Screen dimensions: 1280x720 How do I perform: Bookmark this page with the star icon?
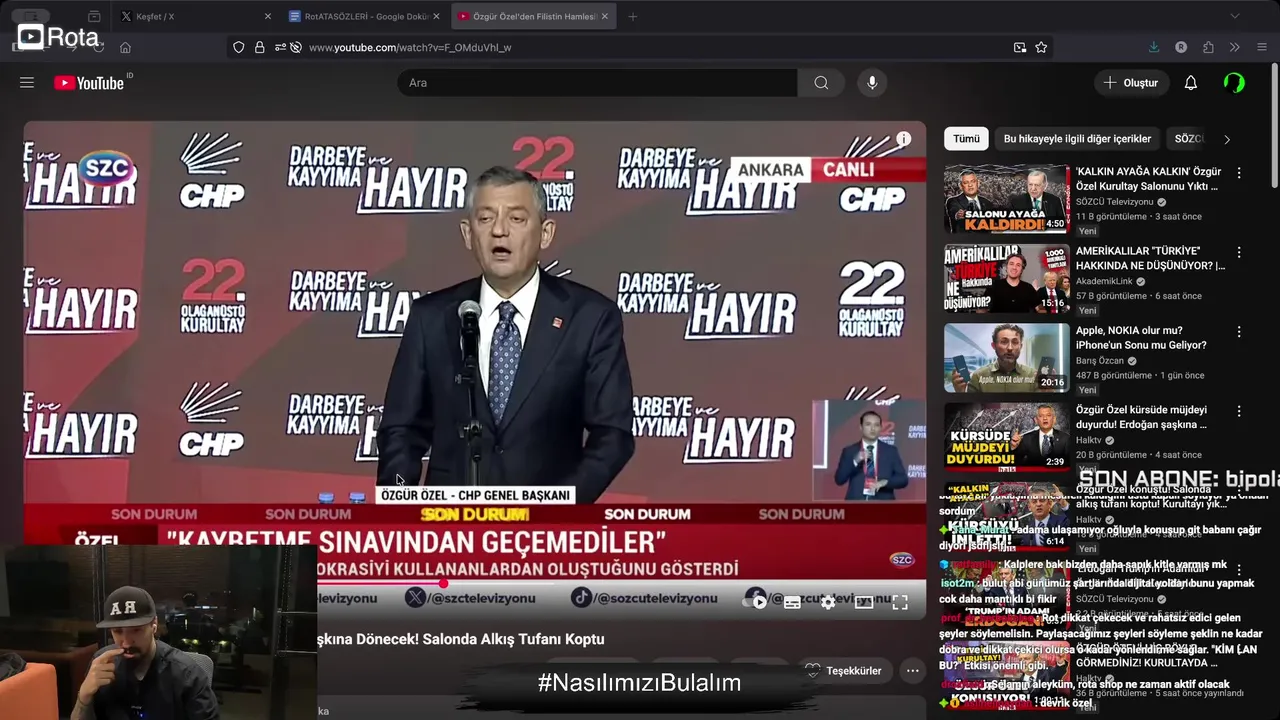tap(1041, 47)
